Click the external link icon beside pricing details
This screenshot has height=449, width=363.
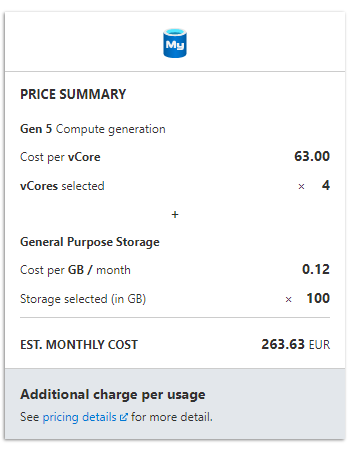pyautogui.click(x=124, y=417)
